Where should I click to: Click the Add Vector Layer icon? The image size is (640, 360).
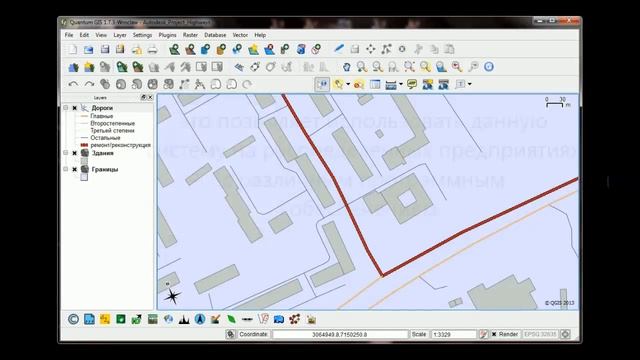click(x=174, y=49)
